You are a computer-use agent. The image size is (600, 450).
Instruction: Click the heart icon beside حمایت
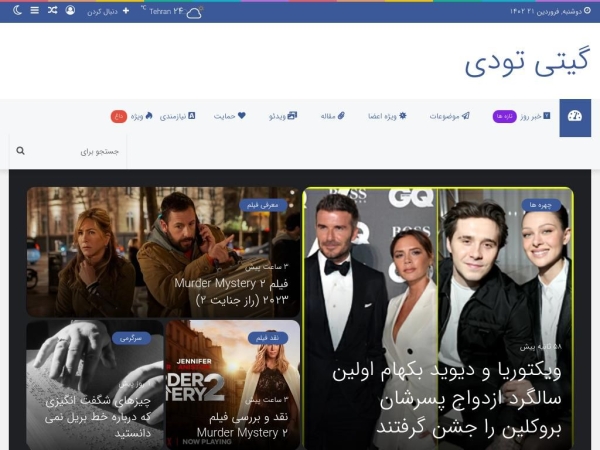click(241, 116)
